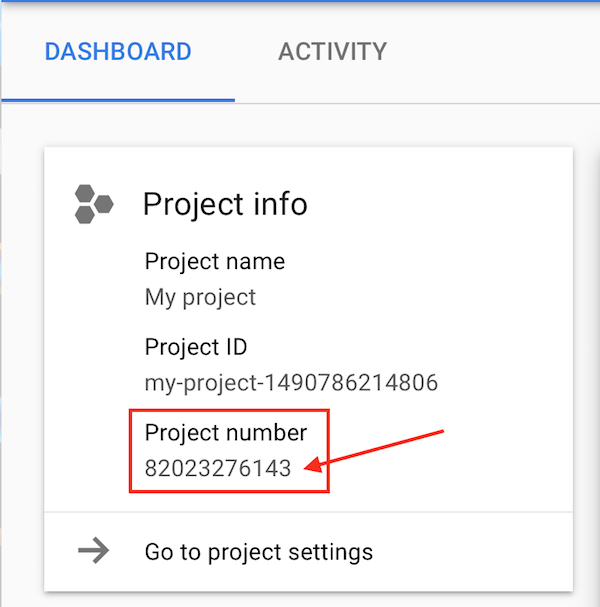Viewport: 600px width, 607px height.
Task: Select the Project ID label
Action: 196,347
